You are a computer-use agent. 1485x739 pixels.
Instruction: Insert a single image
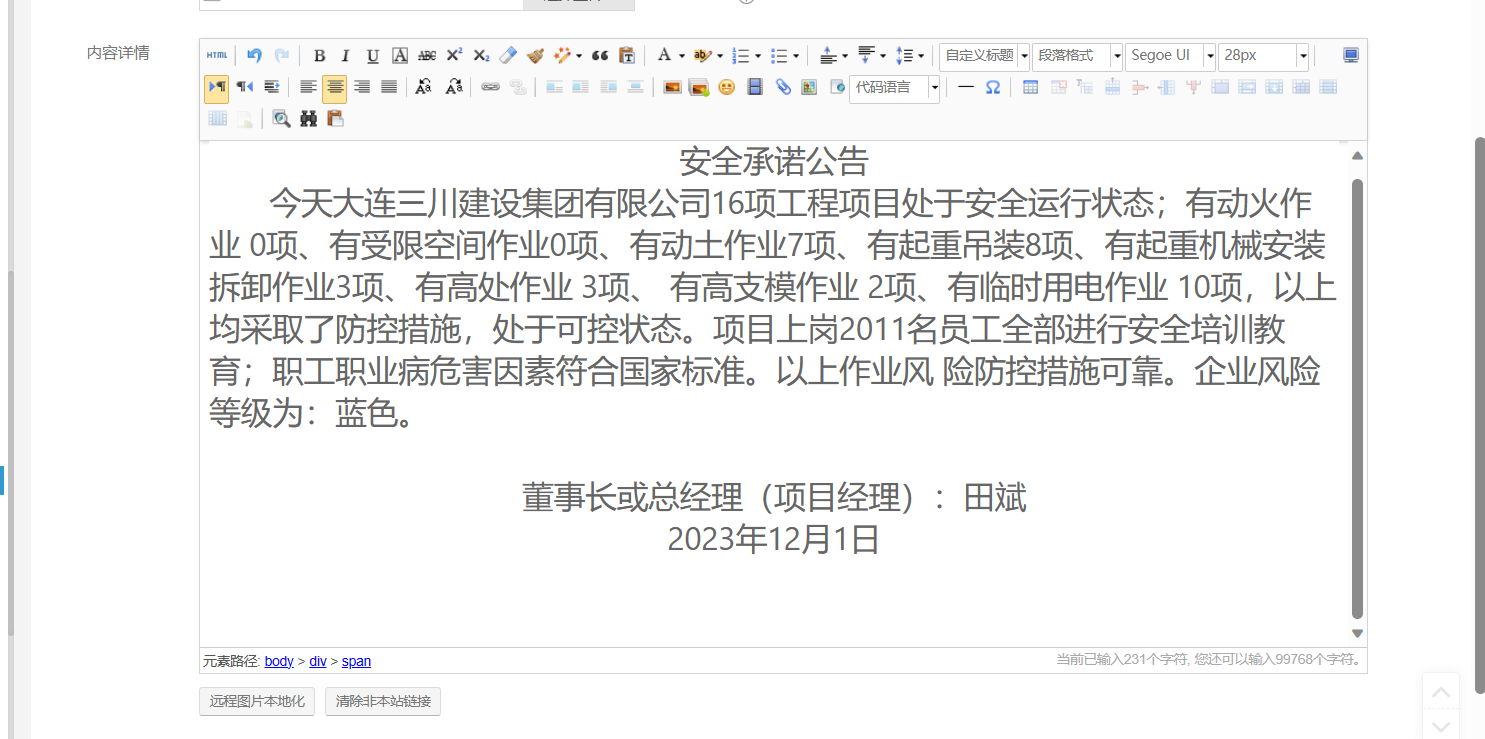tap(672, 87)
